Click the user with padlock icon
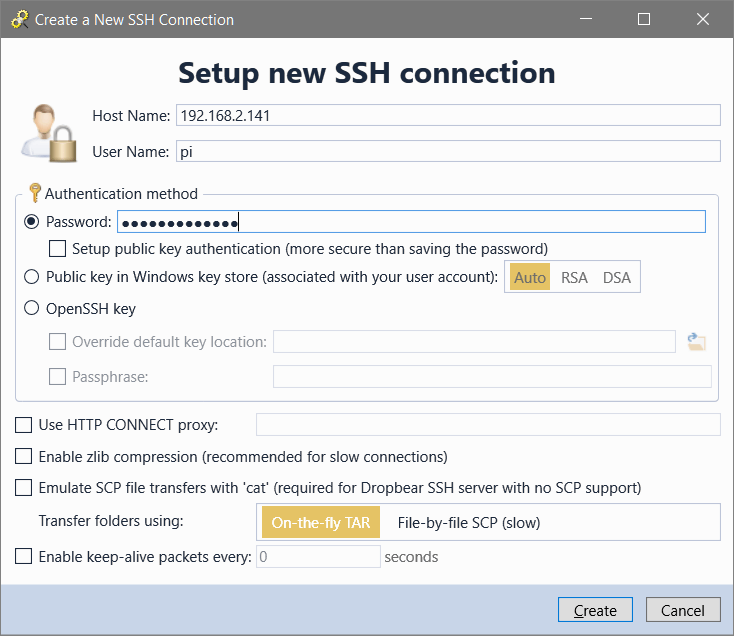 (x=49, y=133)
